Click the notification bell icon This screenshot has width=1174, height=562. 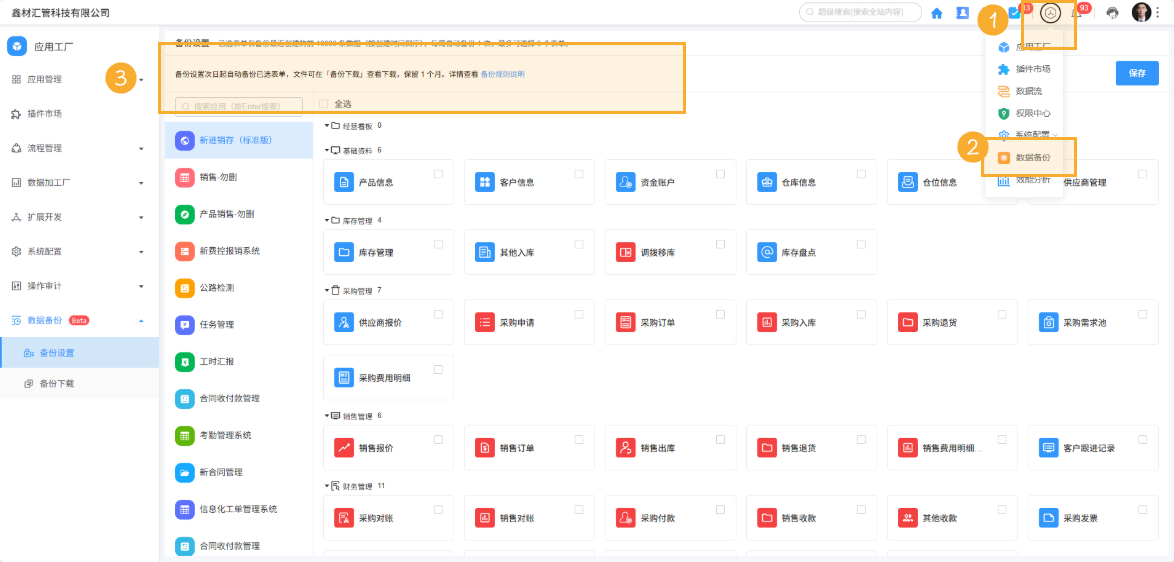[x=1077, y=13]
